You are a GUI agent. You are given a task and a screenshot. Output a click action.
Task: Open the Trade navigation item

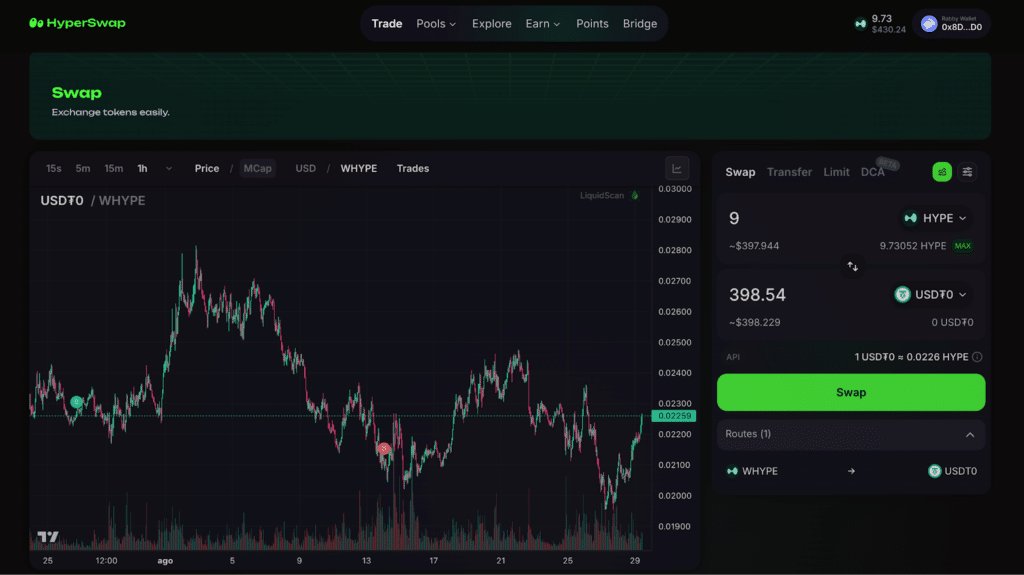click(387, 24)
